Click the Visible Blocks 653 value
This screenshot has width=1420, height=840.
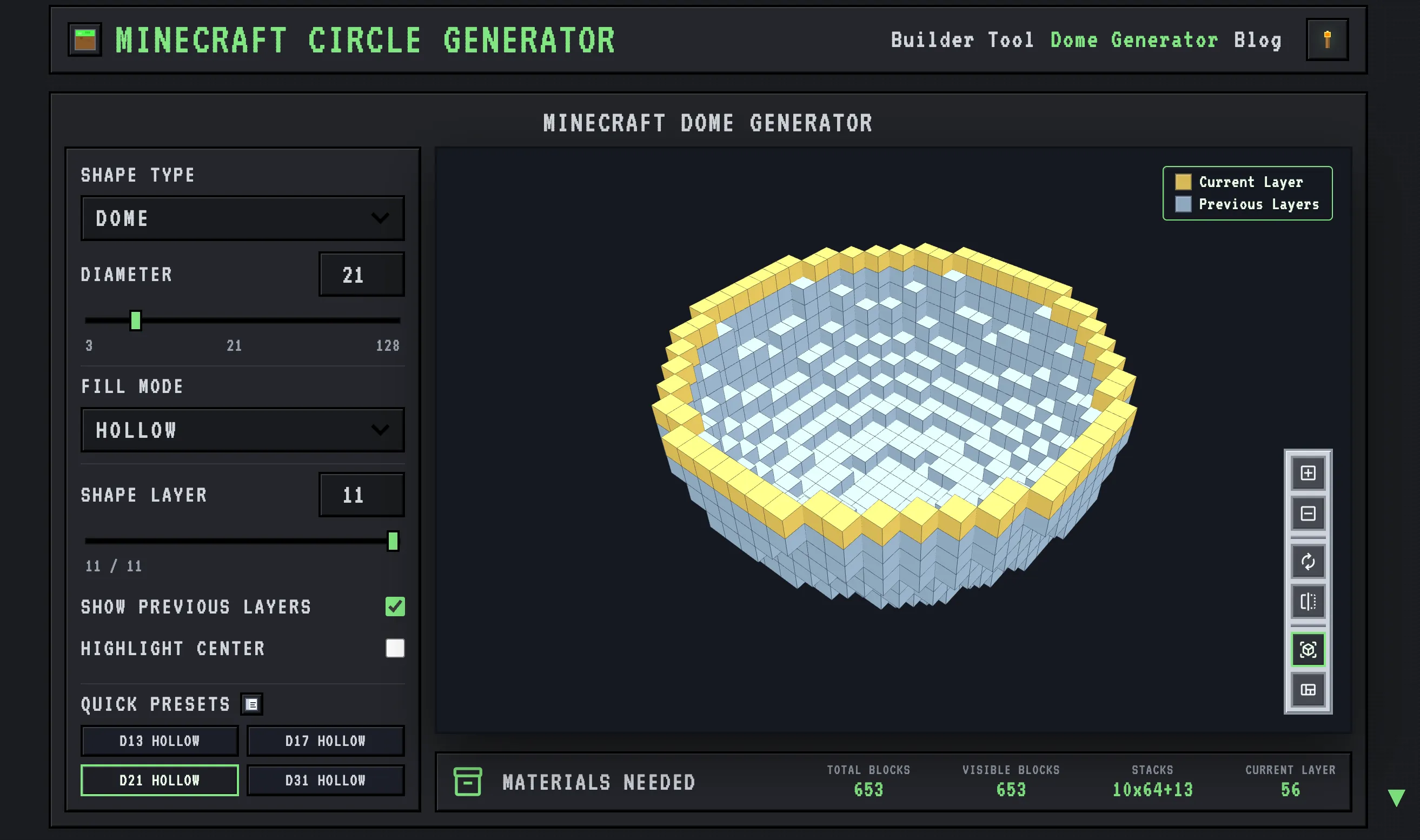pos(1011,790)
